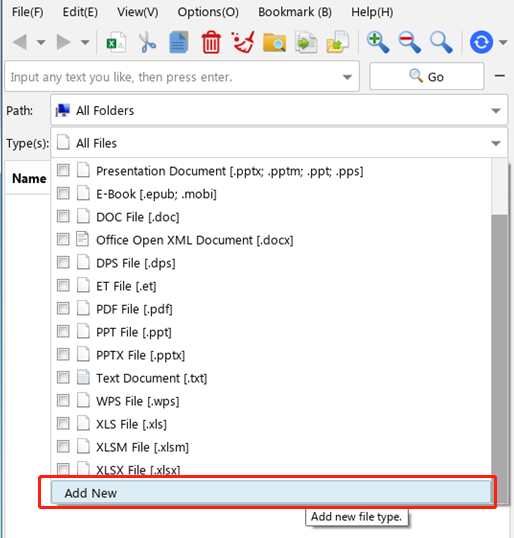Screen dimensions: 514x538
Task: Open the Options(O) menu
Action: 208,12
